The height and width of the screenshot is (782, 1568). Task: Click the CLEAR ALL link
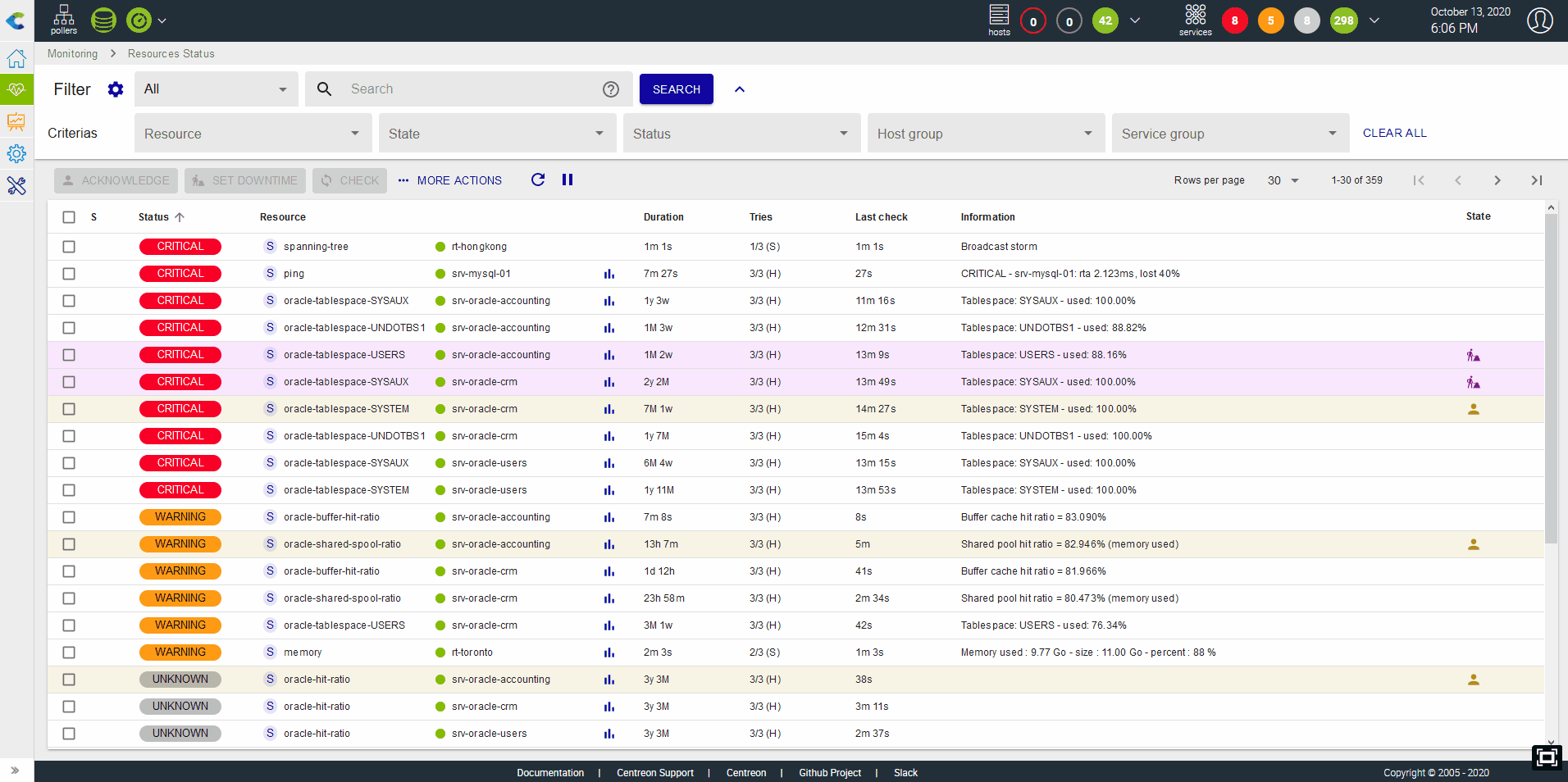(x=1394, y=133)
